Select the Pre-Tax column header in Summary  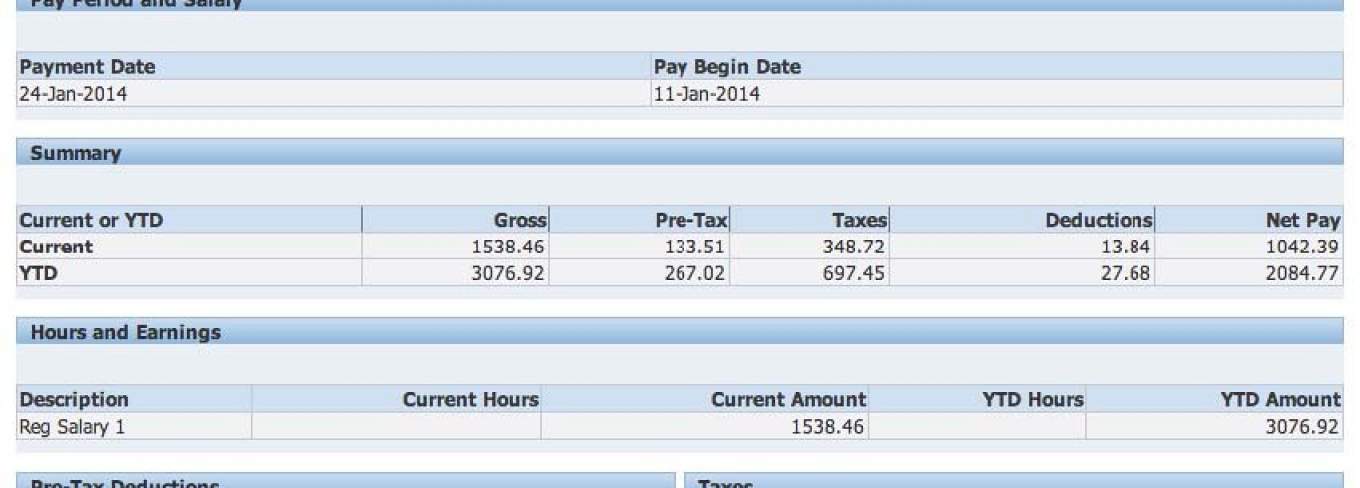click(691, 220)
